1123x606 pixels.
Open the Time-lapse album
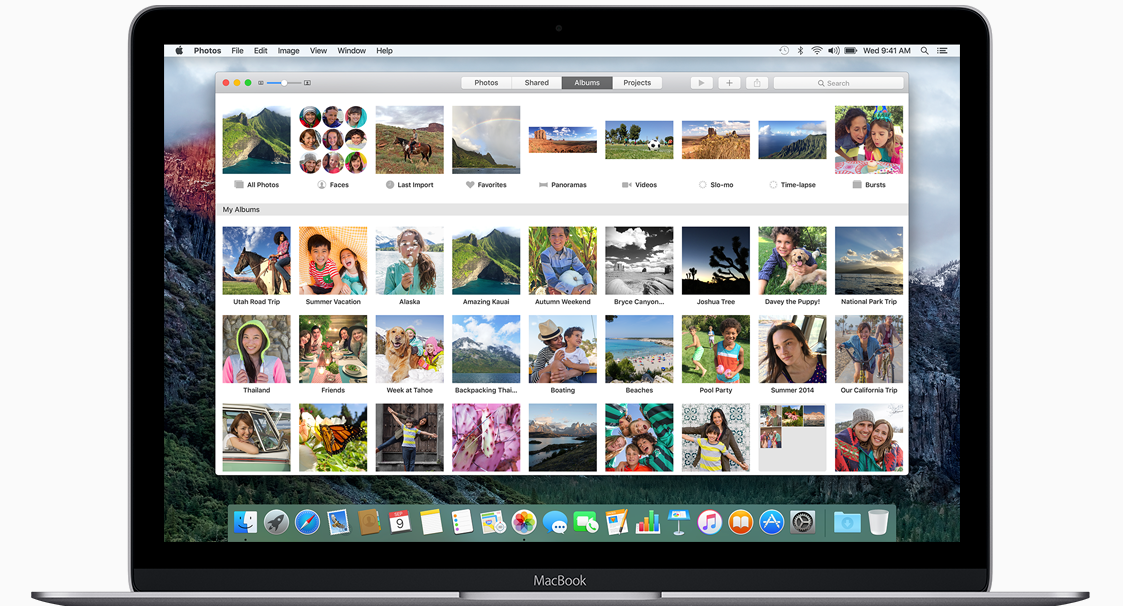792,140
